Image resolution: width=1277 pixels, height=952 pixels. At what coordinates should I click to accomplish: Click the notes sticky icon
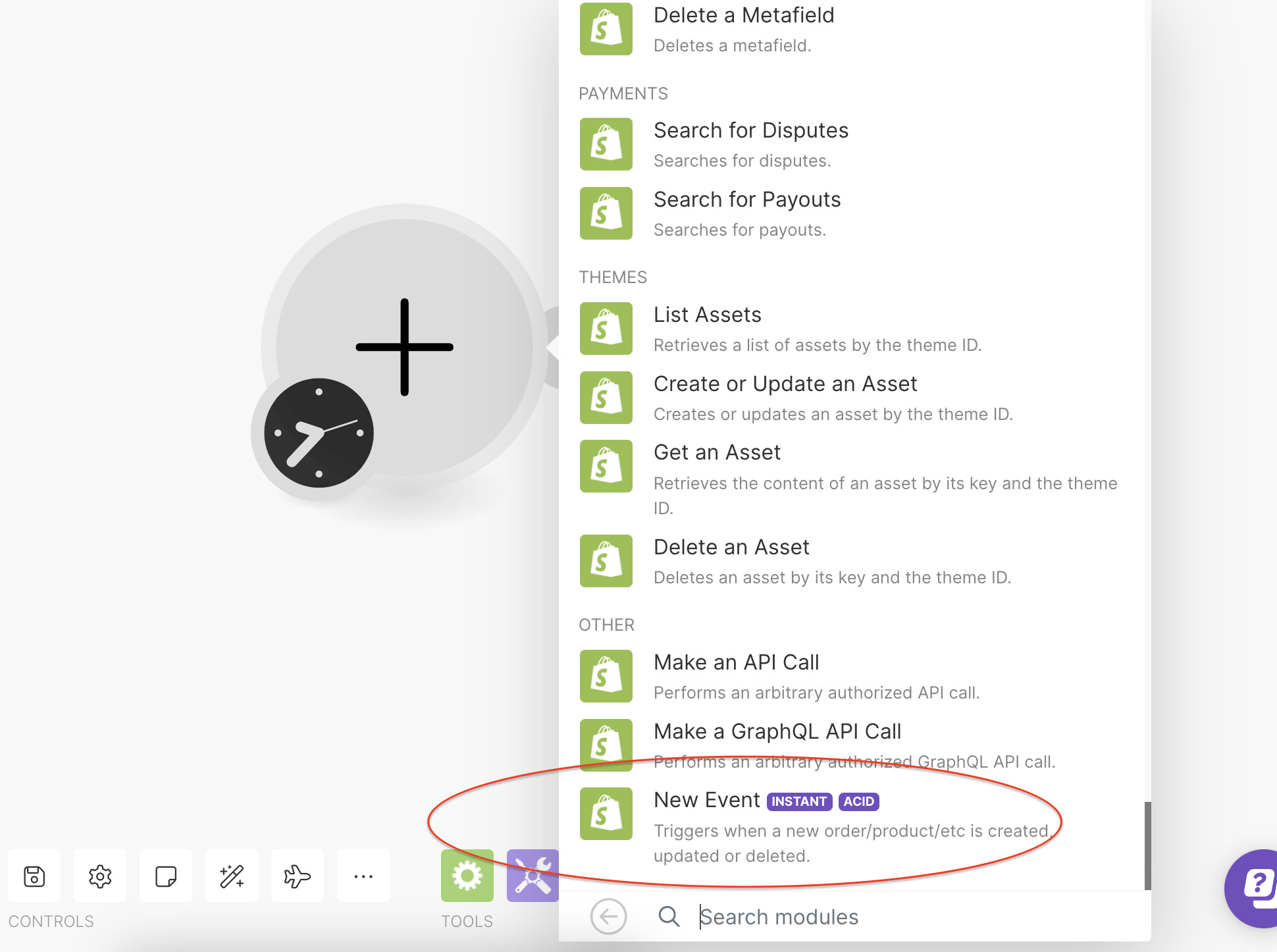click(x=166, y=876)
